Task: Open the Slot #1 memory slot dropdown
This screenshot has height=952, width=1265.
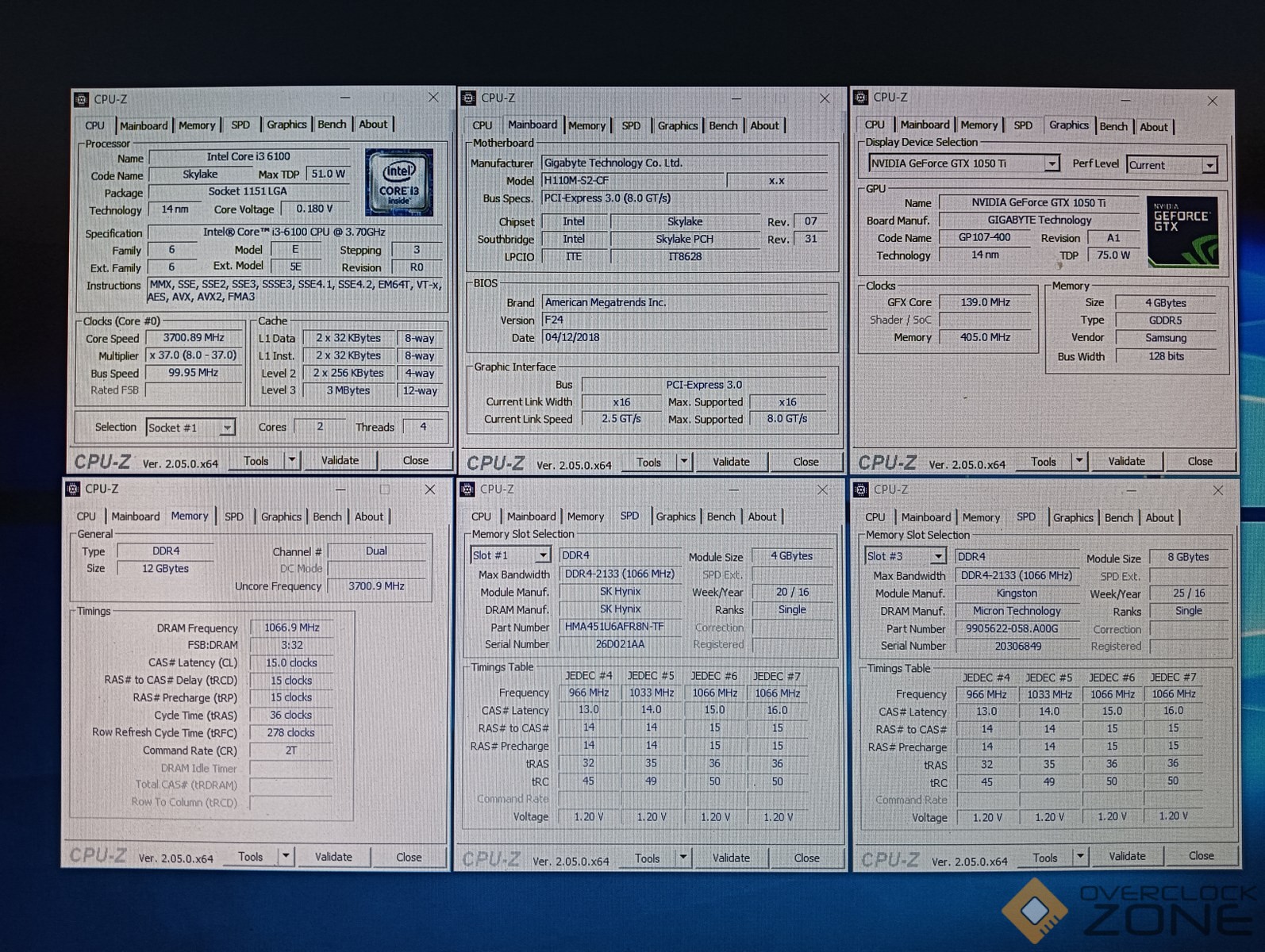Action: [543, 555]
